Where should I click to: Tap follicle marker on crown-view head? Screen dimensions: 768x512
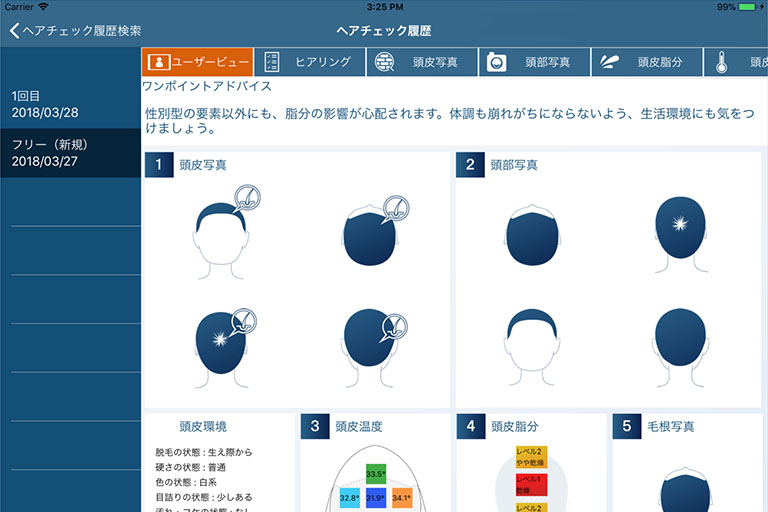coord(243,322)
